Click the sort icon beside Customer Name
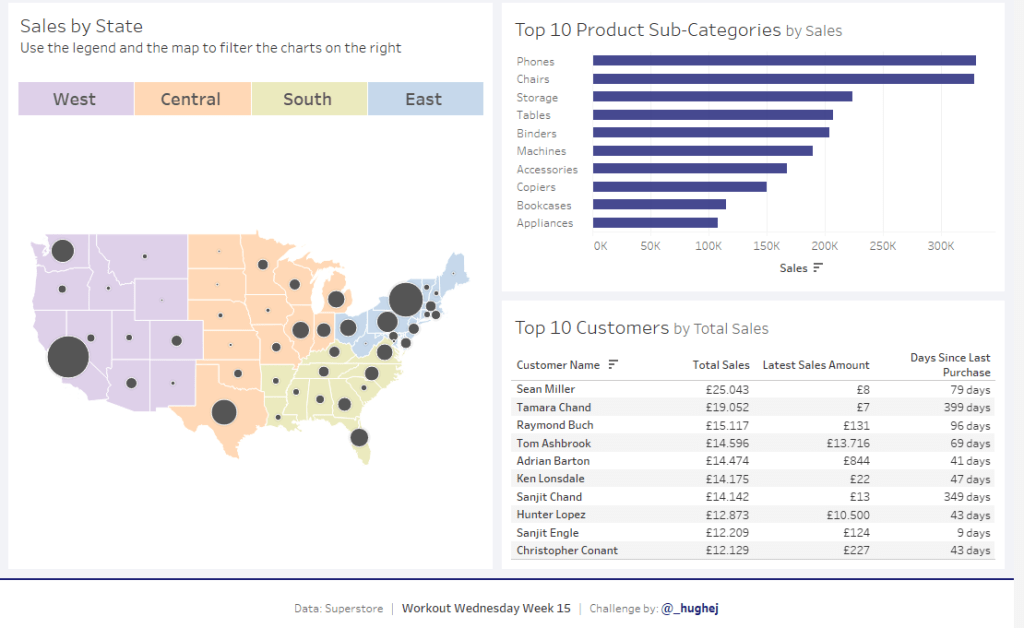 click(613, 365)
